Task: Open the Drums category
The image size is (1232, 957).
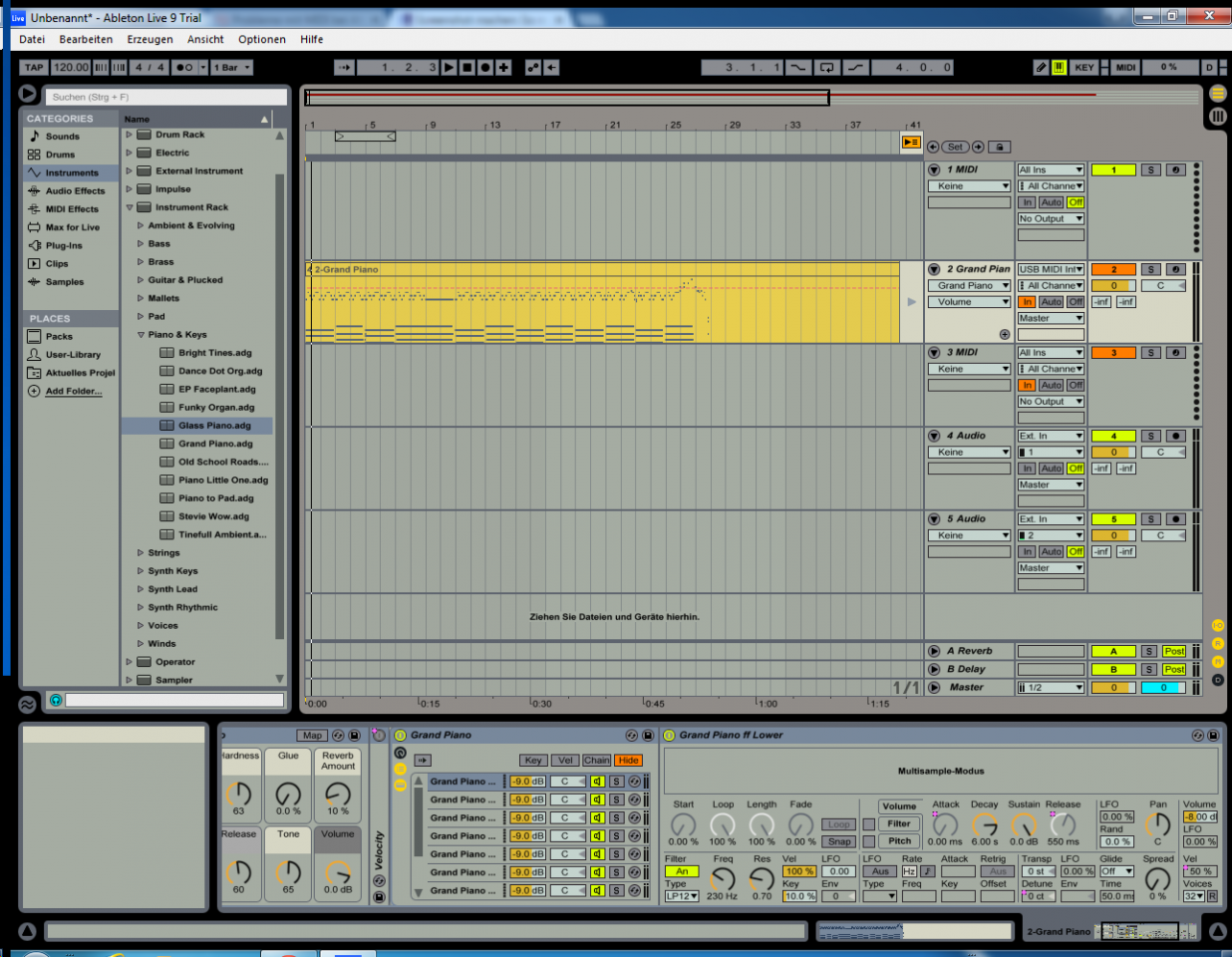Action: tap(60, 155)
